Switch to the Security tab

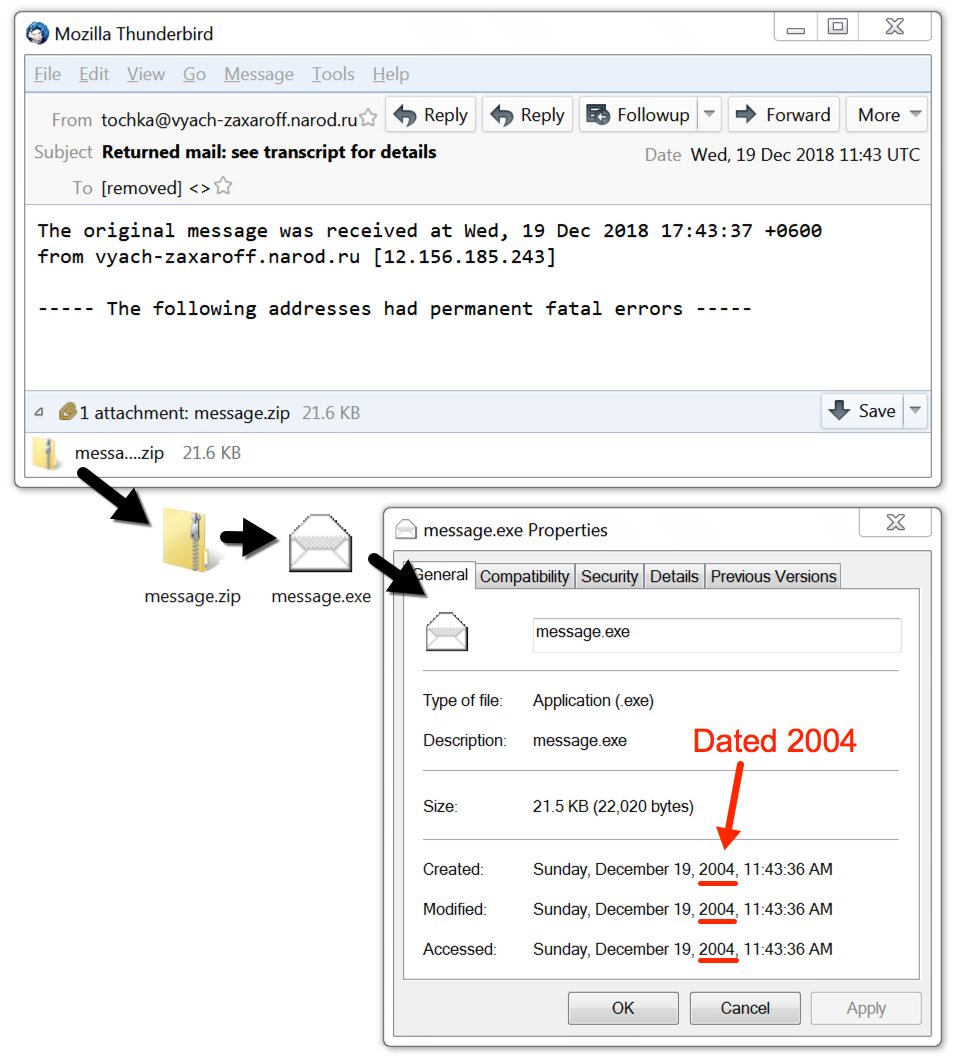(x=610, y=577)
